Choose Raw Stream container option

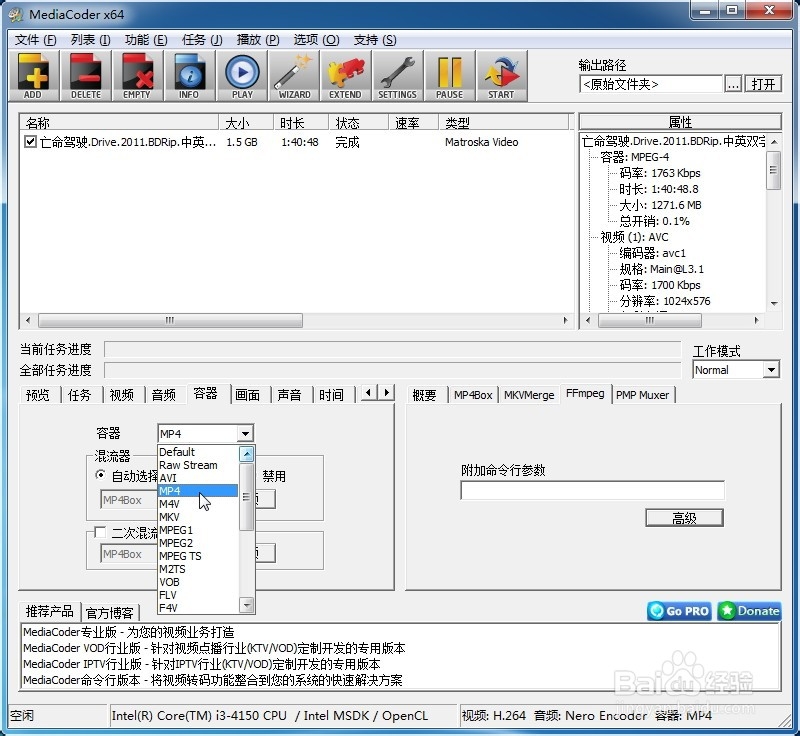[198, 465]
